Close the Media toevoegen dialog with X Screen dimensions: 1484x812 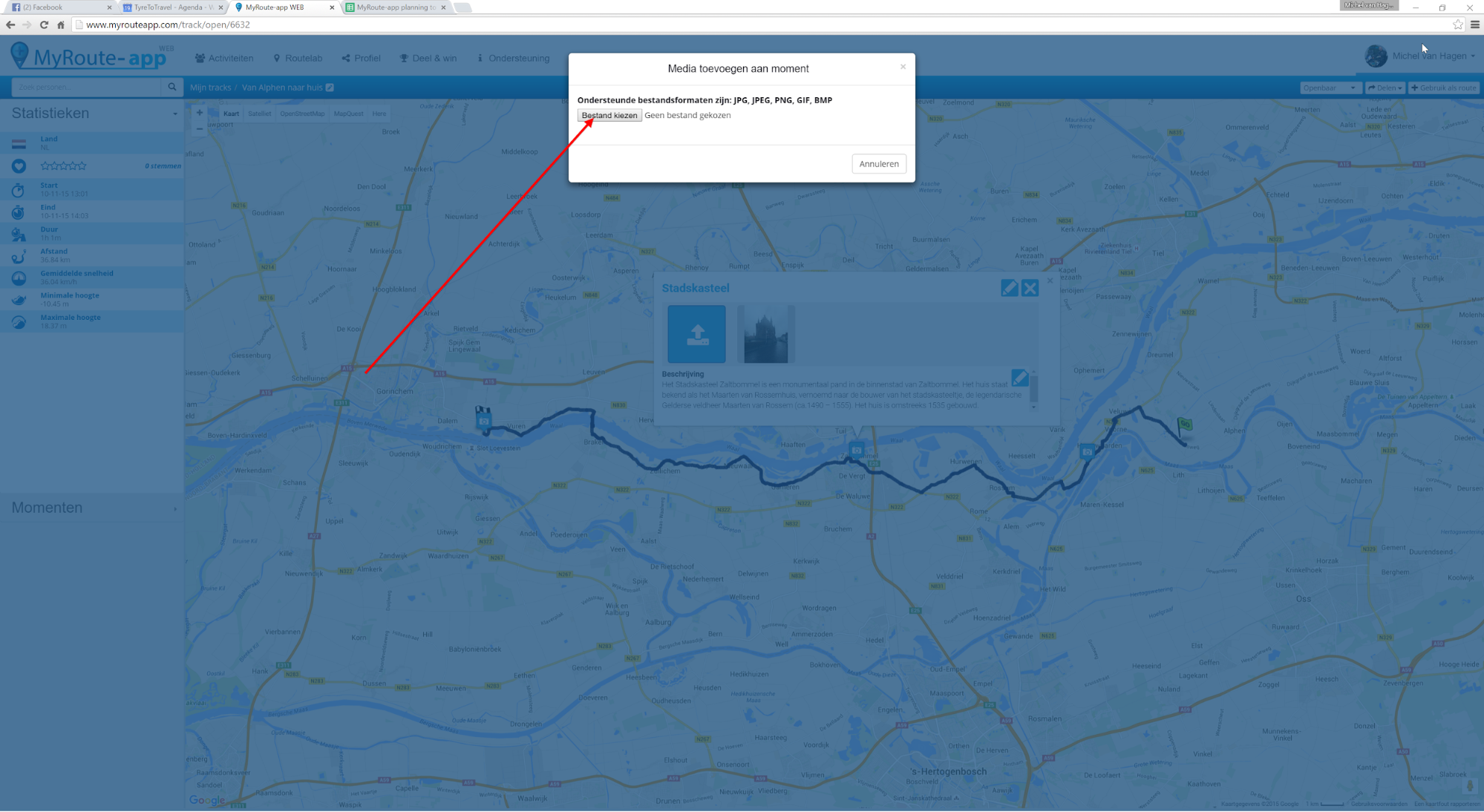(x=903, y=67)
